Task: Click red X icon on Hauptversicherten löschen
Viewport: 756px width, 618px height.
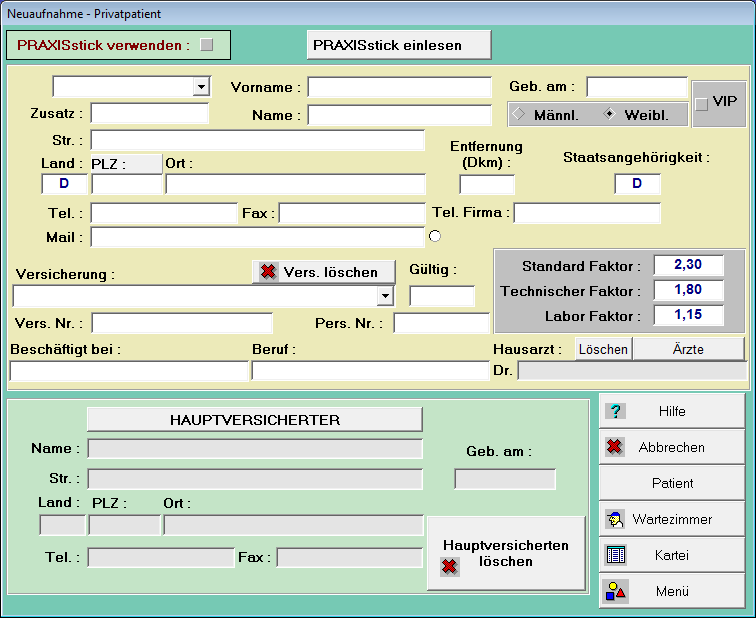Action: pos(450,567)
